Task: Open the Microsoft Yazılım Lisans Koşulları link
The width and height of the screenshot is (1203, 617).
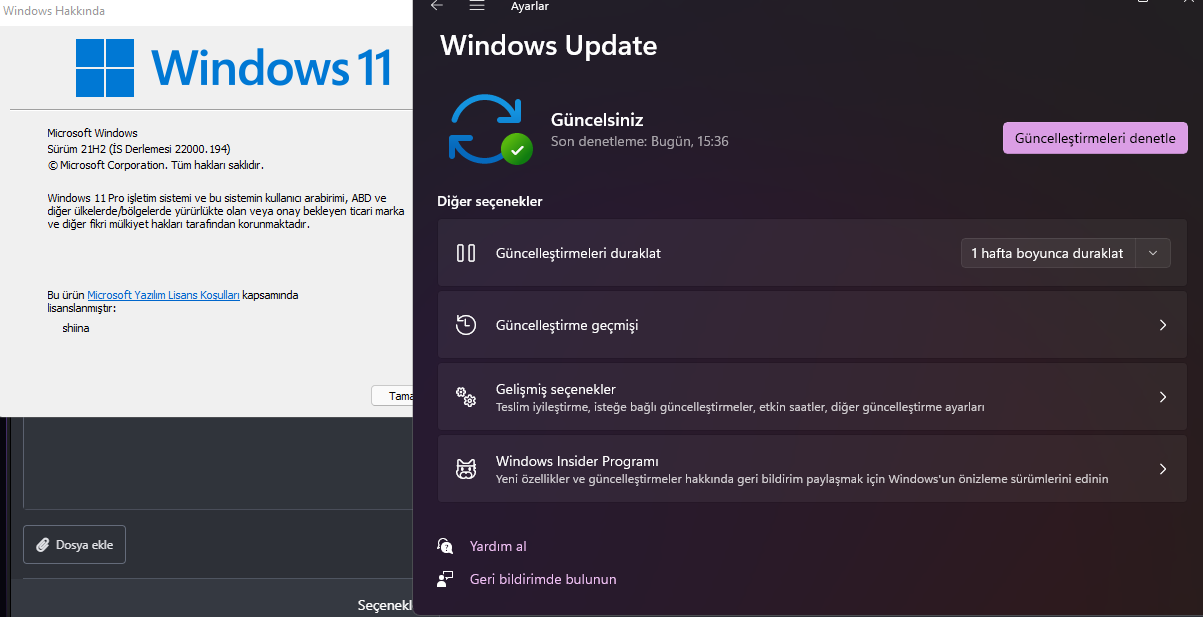Action: click(x=163, y=295)
